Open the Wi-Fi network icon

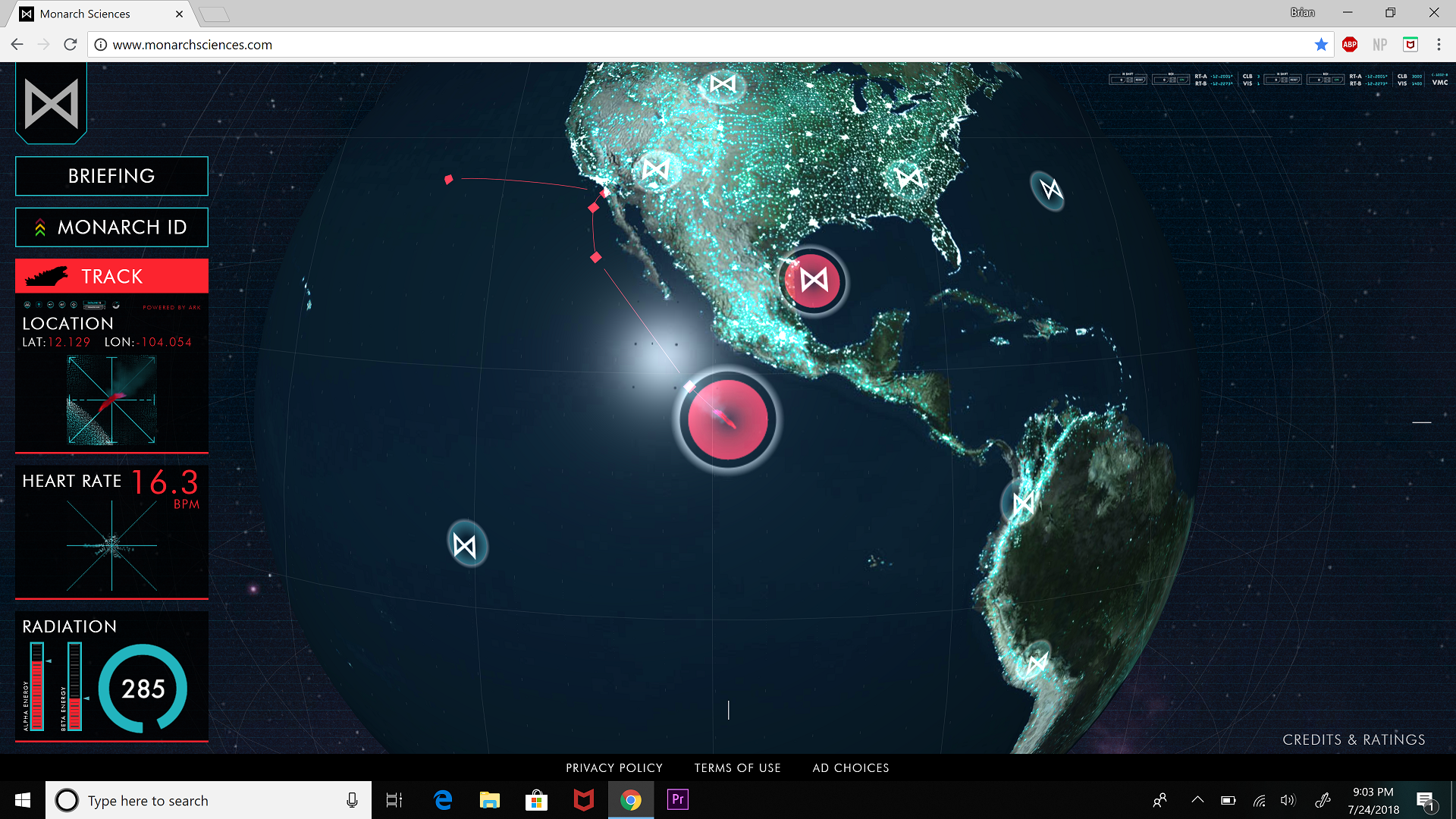[1260, 800]
